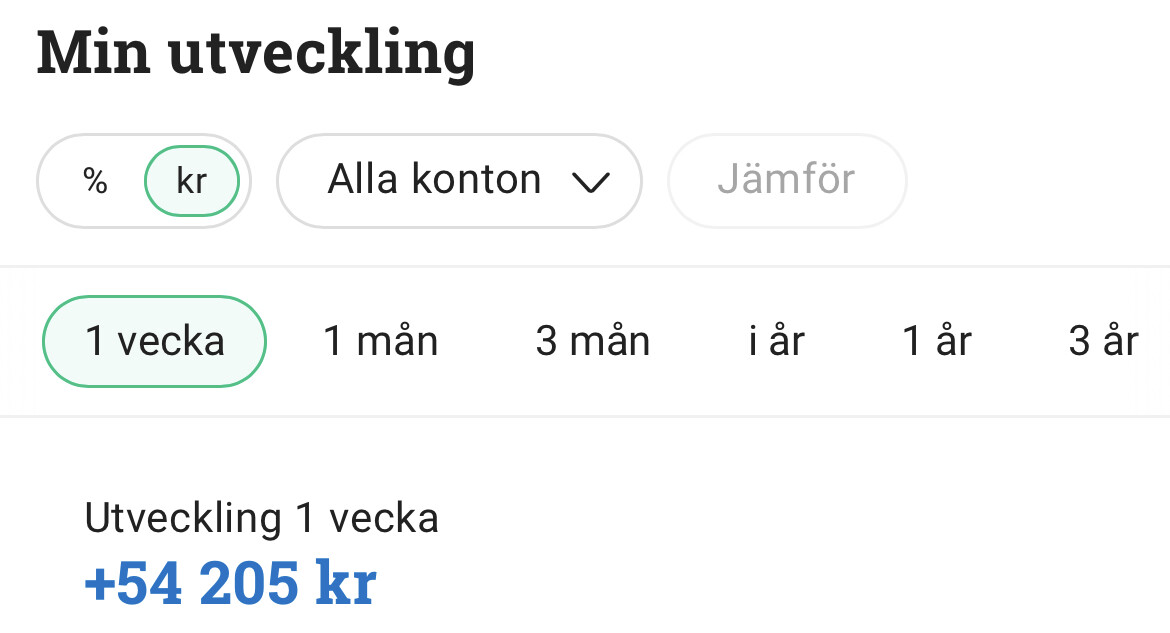Switch to the 3 år period
This screenshot has height=633, width=1170.
point(1103,342)
